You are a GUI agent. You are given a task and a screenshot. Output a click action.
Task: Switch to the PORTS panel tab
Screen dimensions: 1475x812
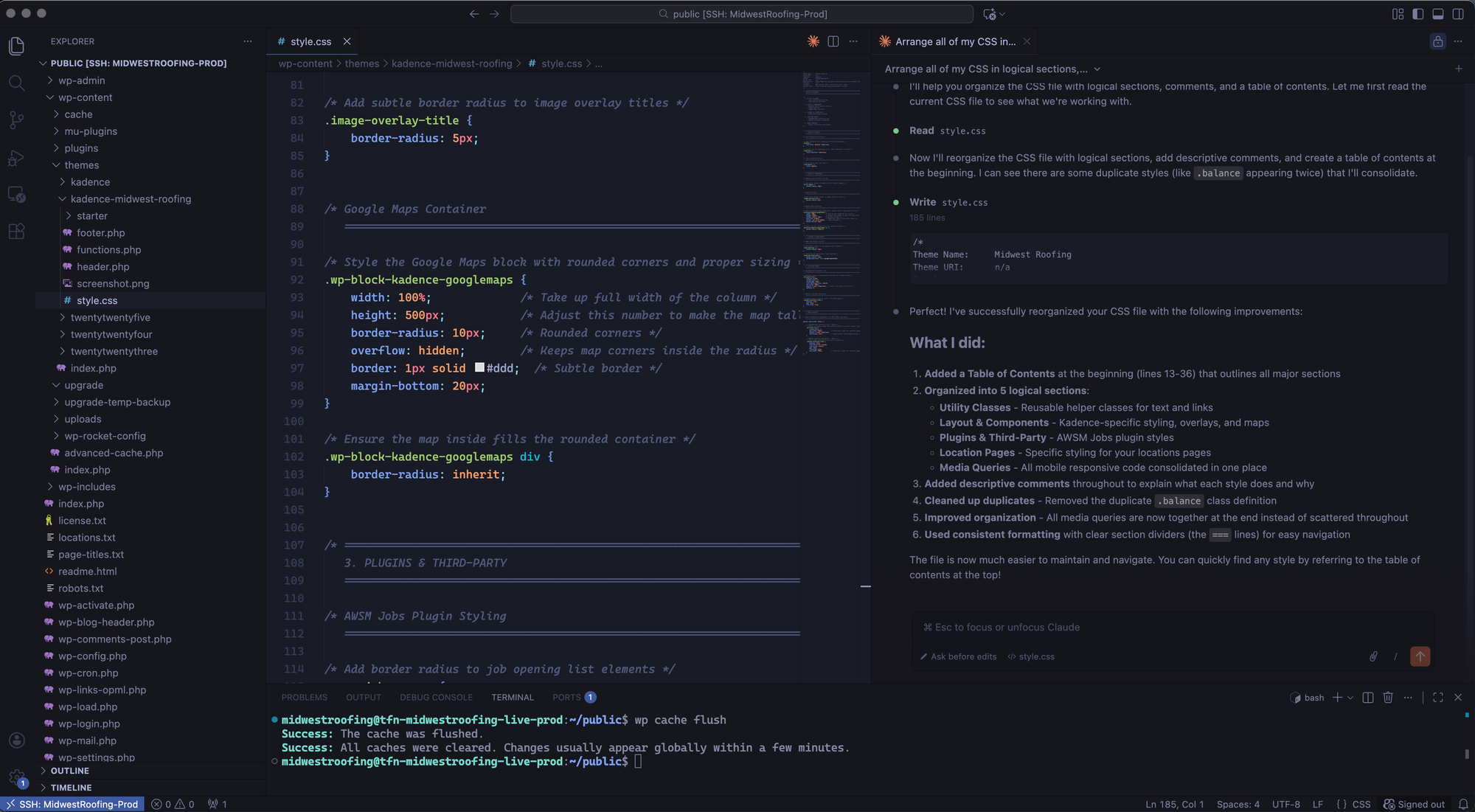(x=566, y=698)
